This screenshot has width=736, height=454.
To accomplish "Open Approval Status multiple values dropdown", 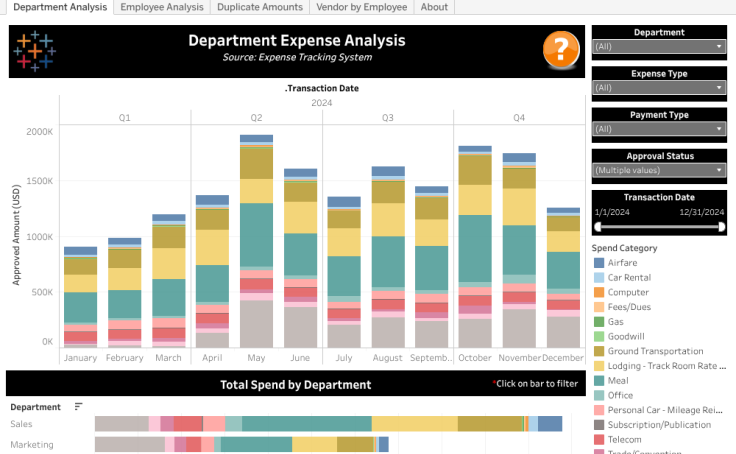I will (658, 170).
